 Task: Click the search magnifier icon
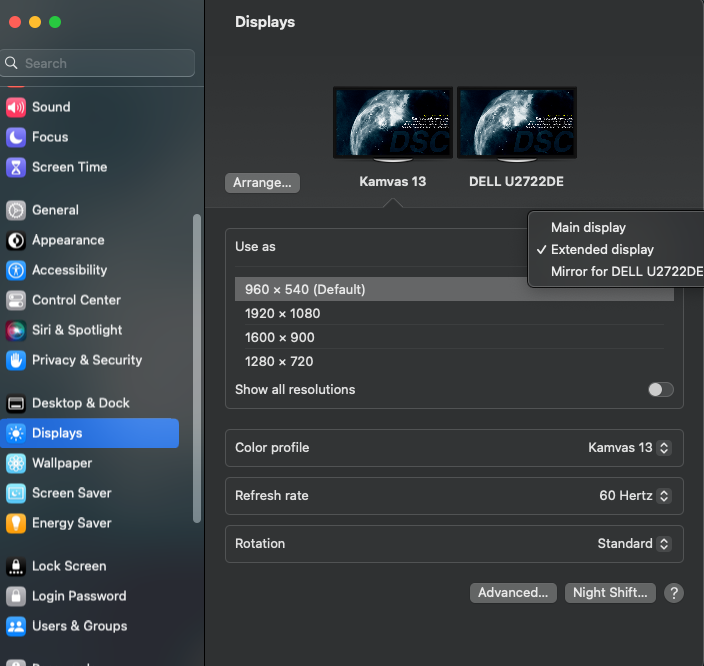11,63
